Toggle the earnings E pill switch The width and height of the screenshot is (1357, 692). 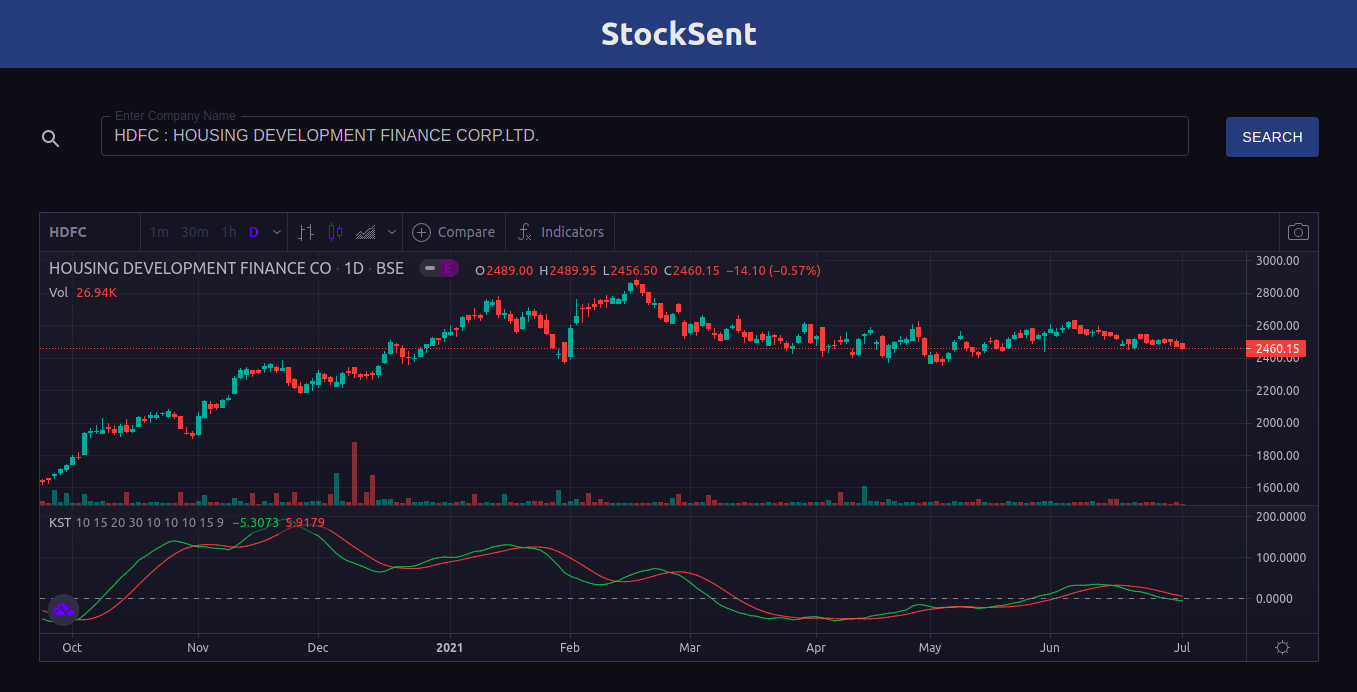pos(439,268)
